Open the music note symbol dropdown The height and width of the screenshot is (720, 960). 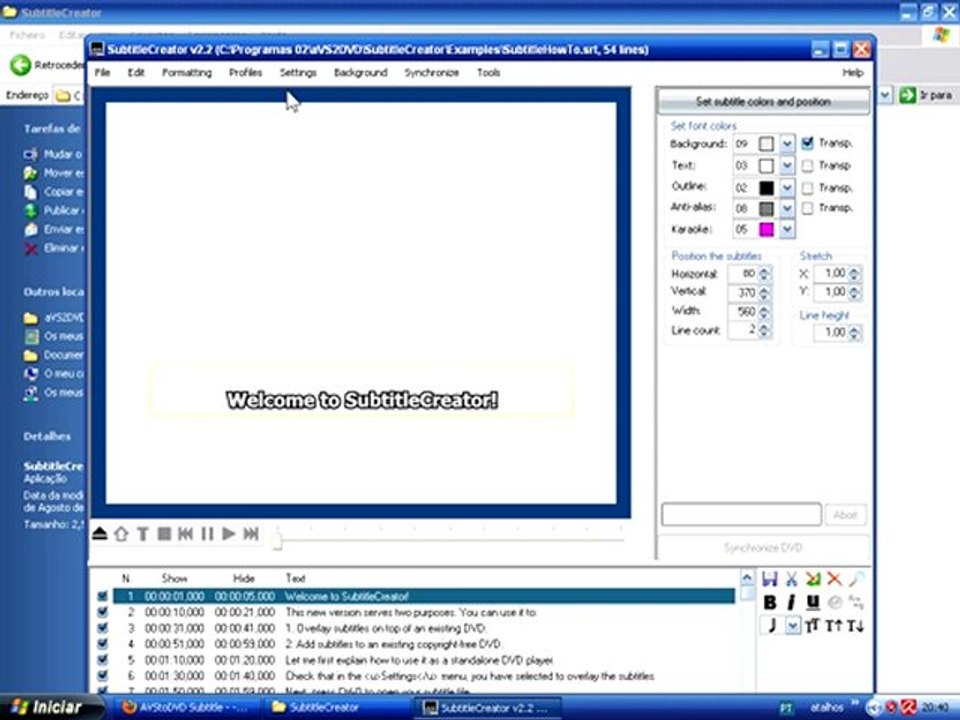tap(793, 626)
